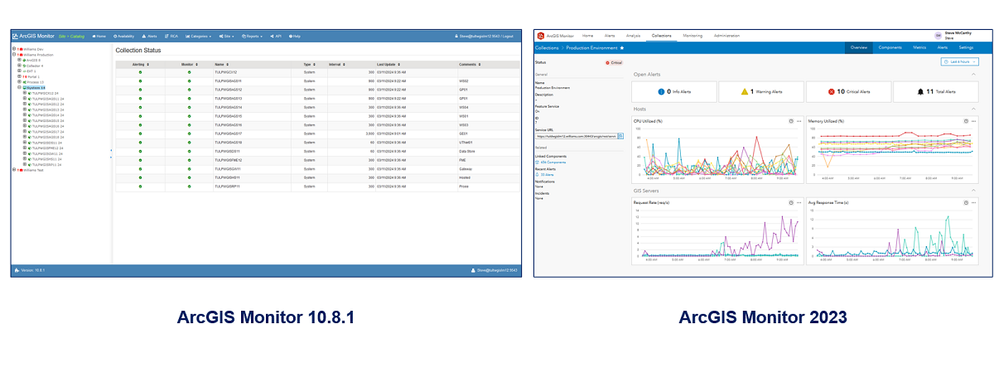Click the Site > Catalog breadcrumb text
The image size is (999, 378).
tap(71, 36)
